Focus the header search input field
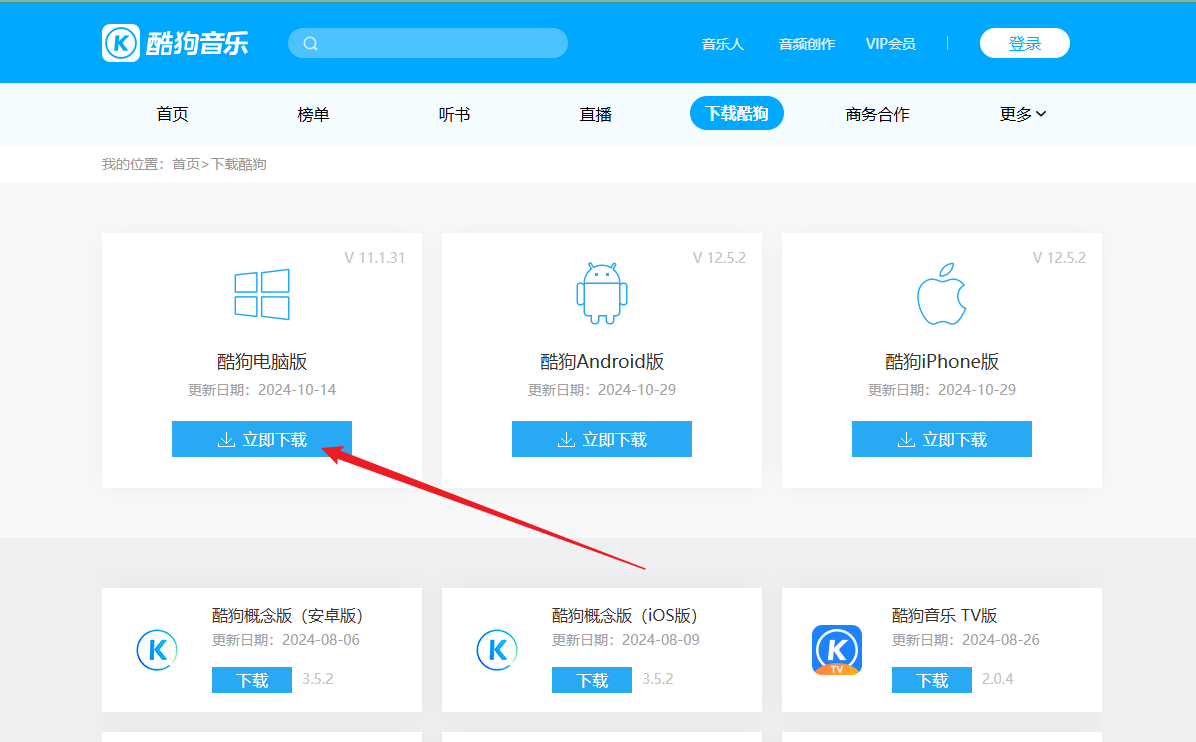 [428, 43]
